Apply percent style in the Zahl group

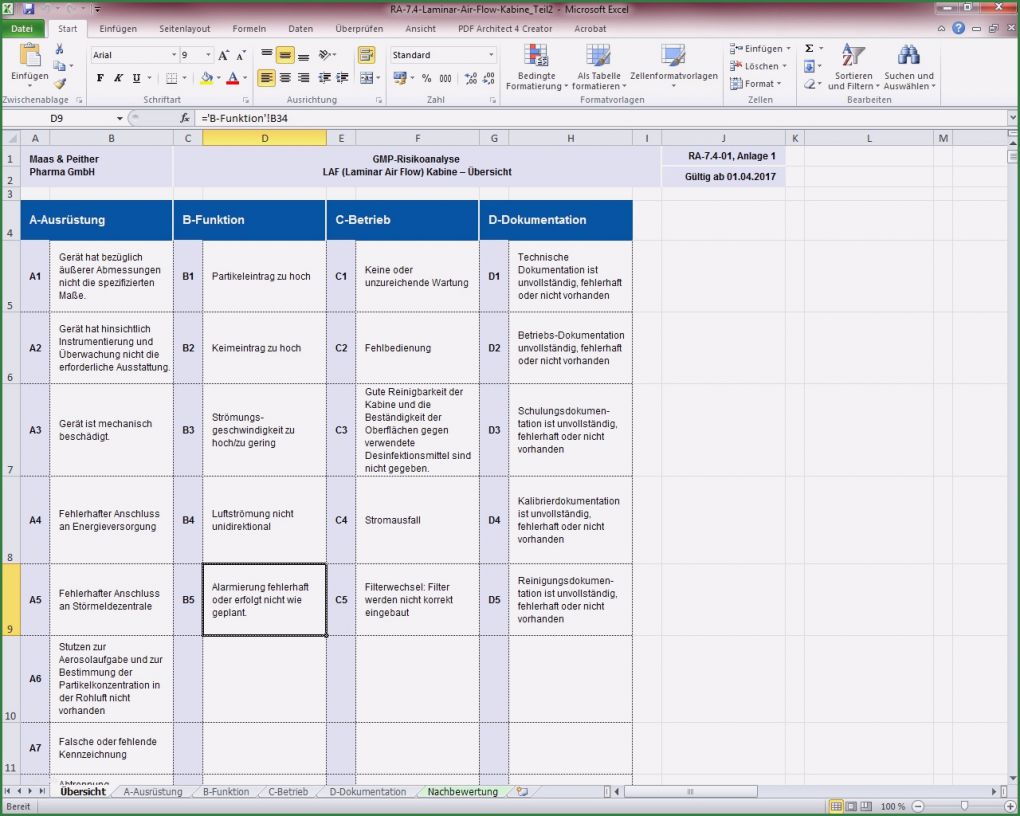click(x=427, y=77)
